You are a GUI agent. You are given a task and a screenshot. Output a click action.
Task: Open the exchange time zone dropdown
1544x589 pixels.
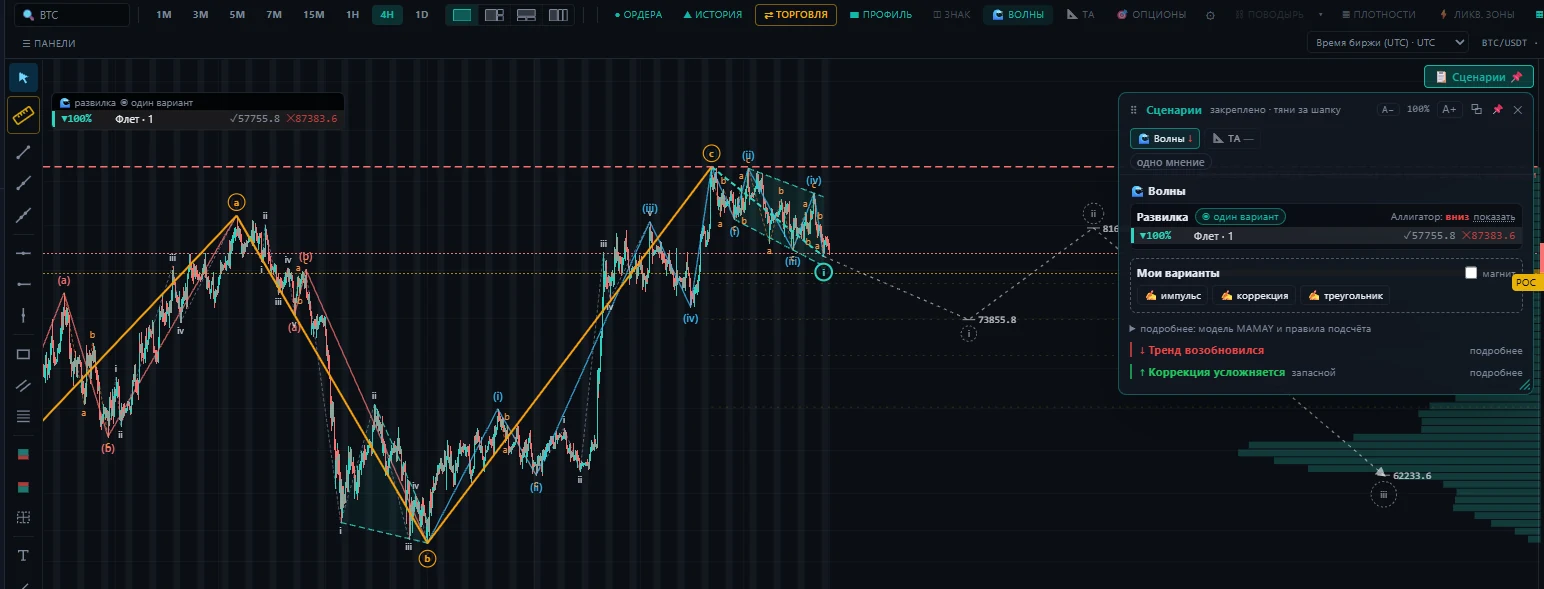pyautogui.click(x=1387, y=43)
